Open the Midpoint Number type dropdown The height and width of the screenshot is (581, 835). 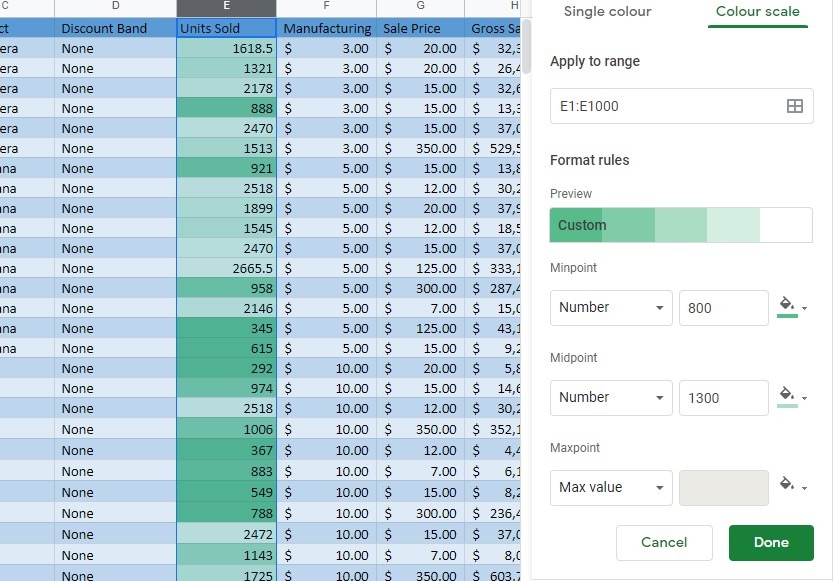point(610,397)
